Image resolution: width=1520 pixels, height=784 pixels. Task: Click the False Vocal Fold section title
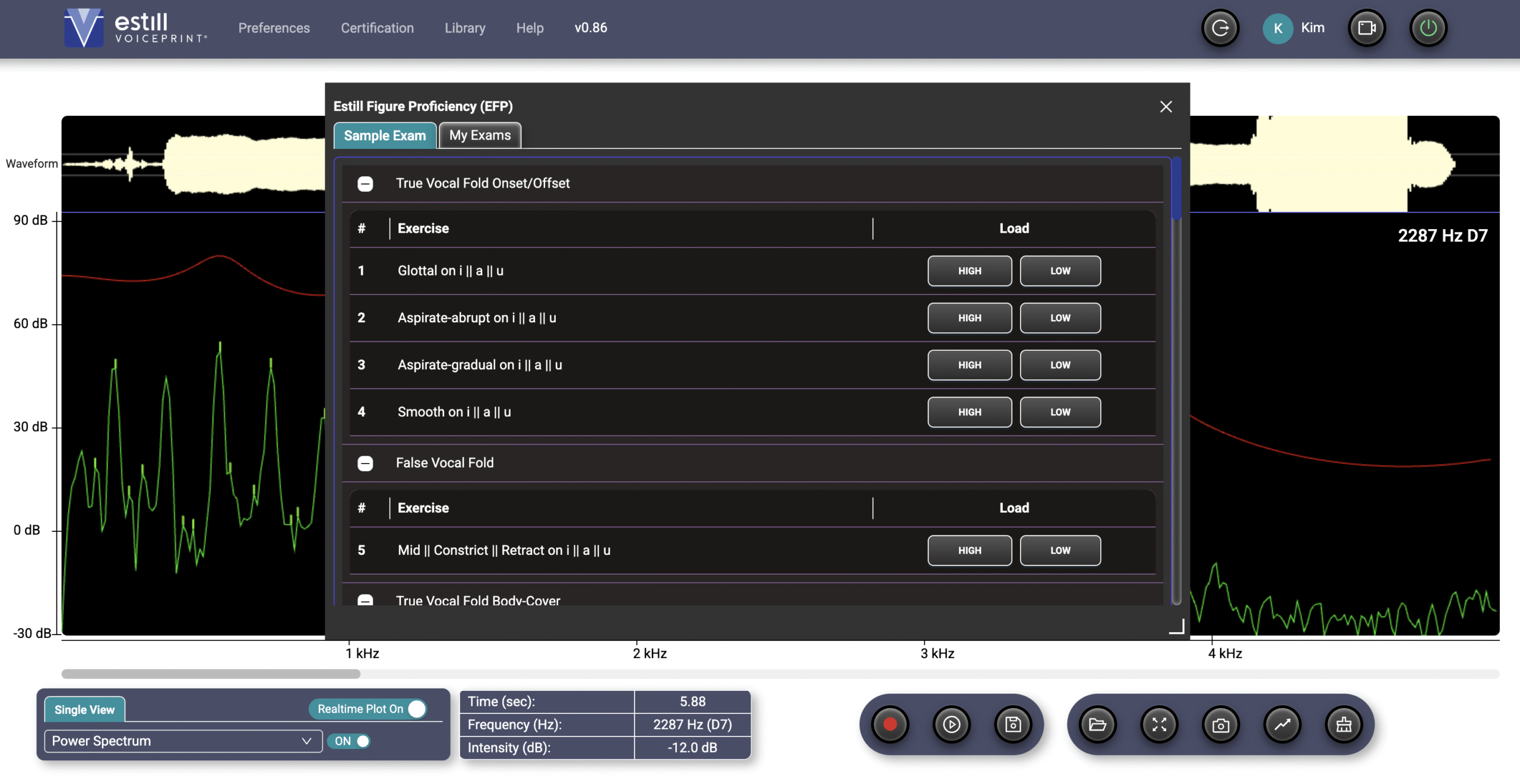[445, 463]
